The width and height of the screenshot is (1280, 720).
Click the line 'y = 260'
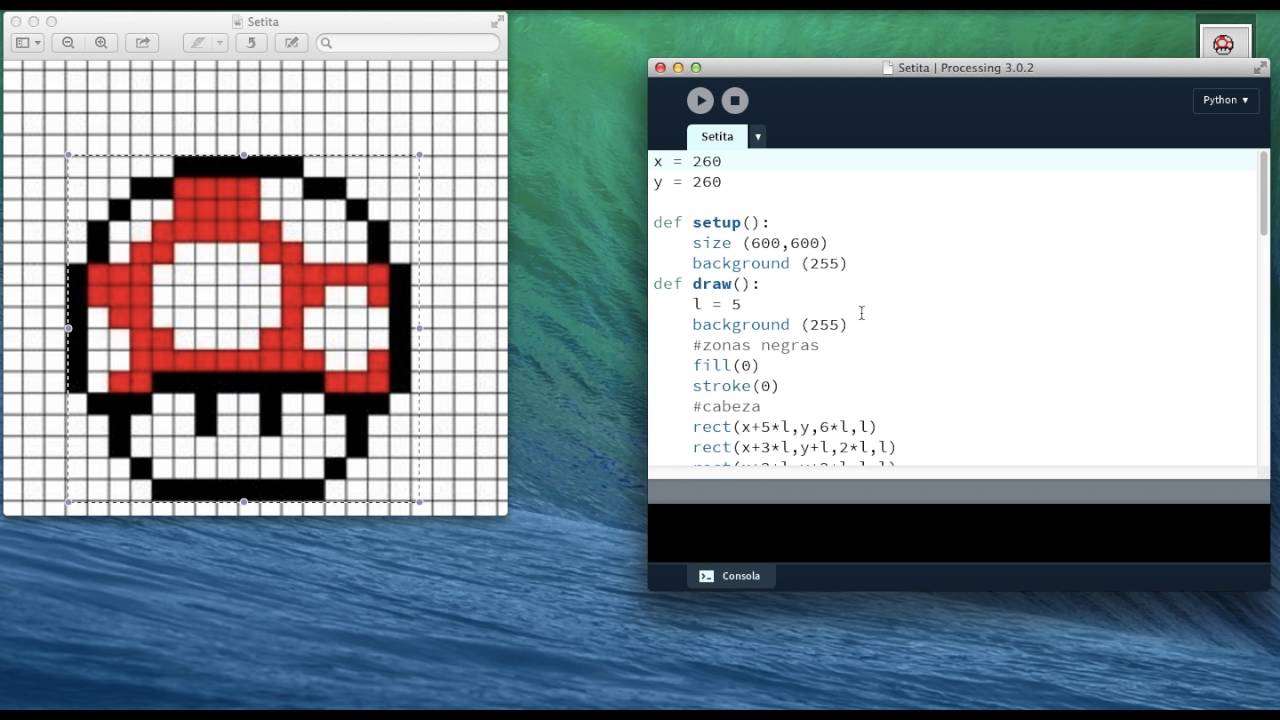pyautogui.click(x=687, y=182)
